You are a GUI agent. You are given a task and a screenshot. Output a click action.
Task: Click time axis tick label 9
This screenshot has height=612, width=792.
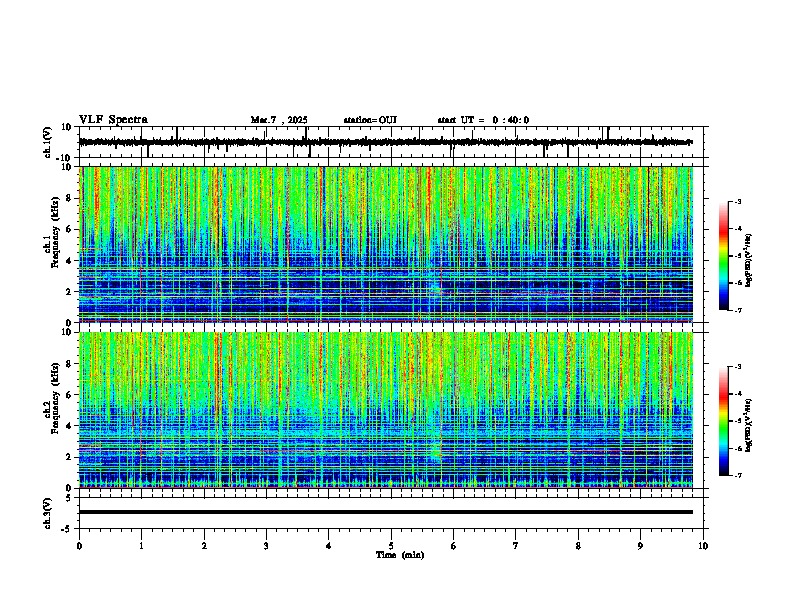pos(640,546)
